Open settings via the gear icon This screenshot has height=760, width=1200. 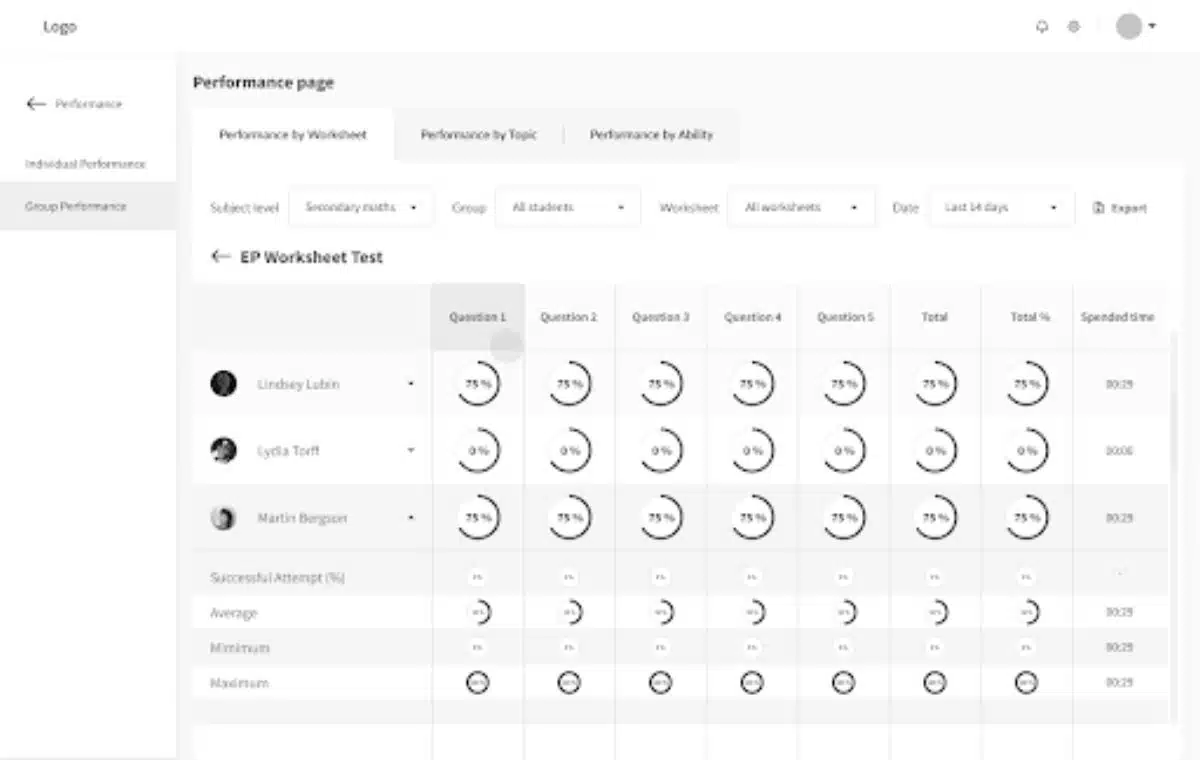(x=1074, y=27)
